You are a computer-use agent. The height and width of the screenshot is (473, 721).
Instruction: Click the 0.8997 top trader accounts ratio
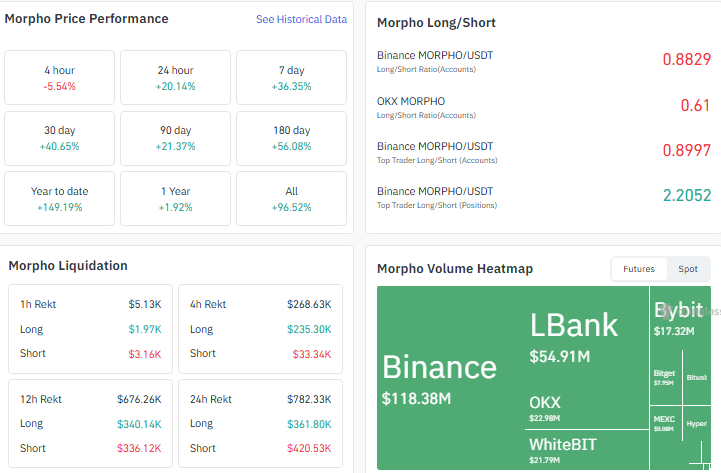point(687,150)
